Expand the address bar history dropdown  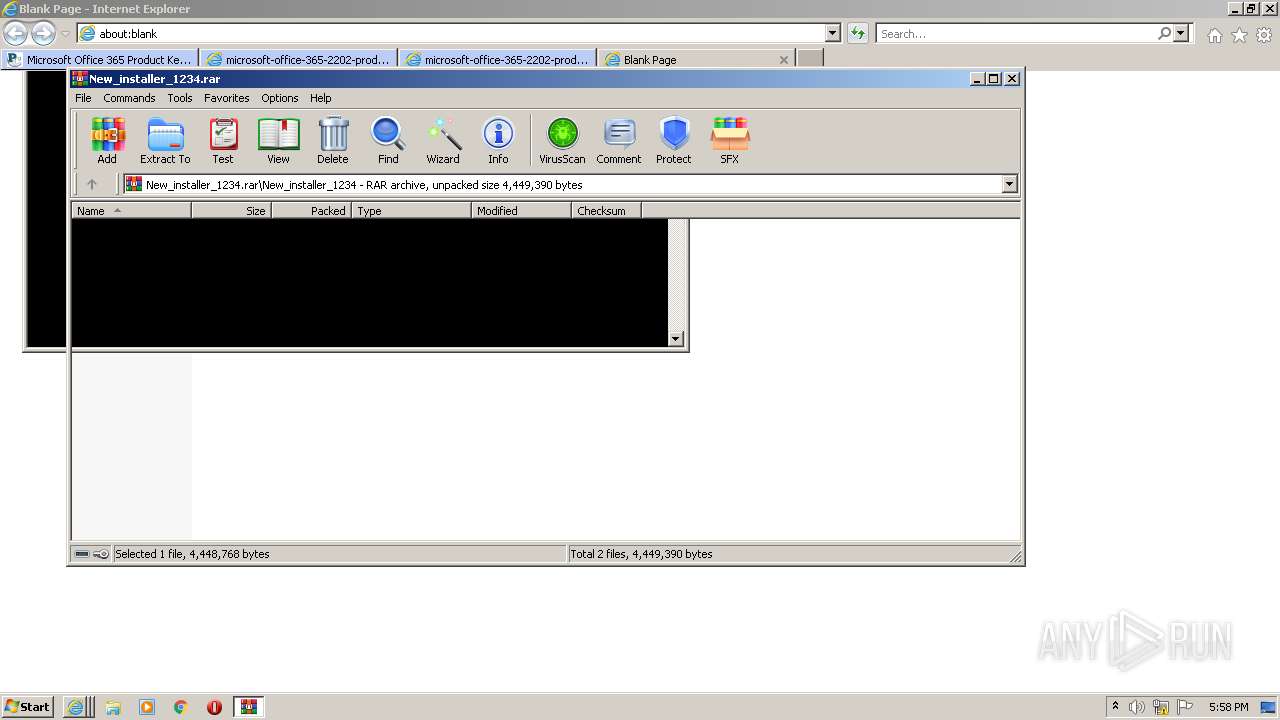tap(833, 34)
